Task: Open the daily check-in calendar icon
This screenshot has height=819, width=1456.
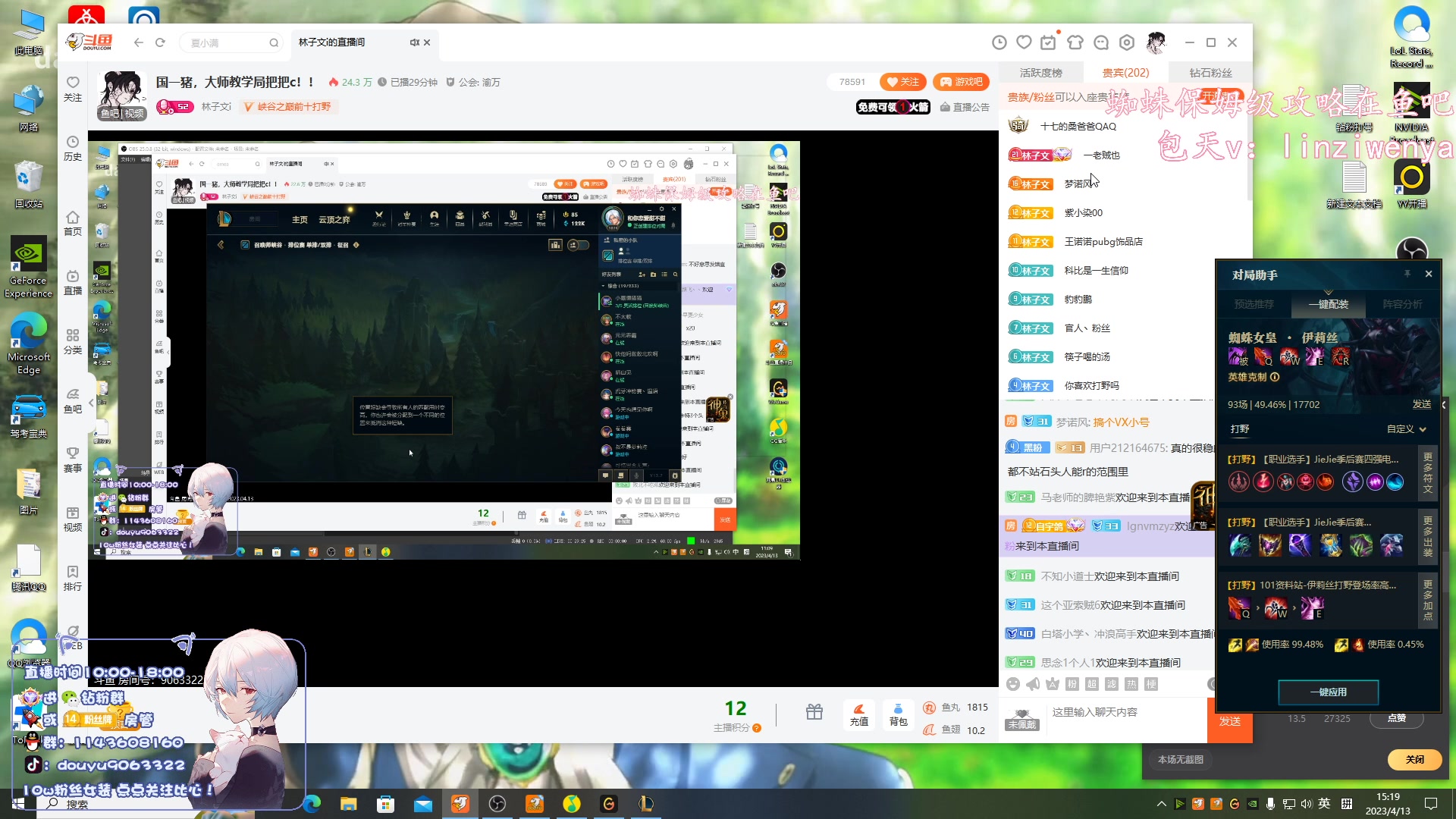Action: (x=1049, y=42)
